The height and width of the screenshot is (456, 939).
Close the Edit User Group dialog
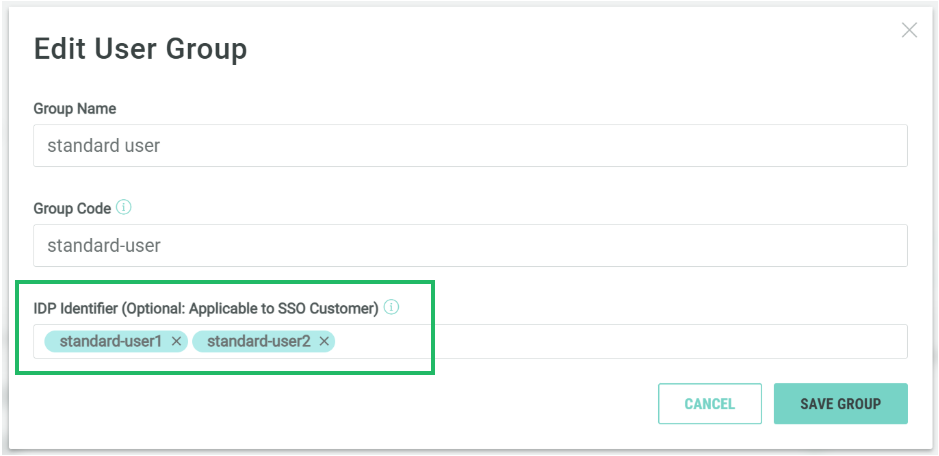(909, 30)
